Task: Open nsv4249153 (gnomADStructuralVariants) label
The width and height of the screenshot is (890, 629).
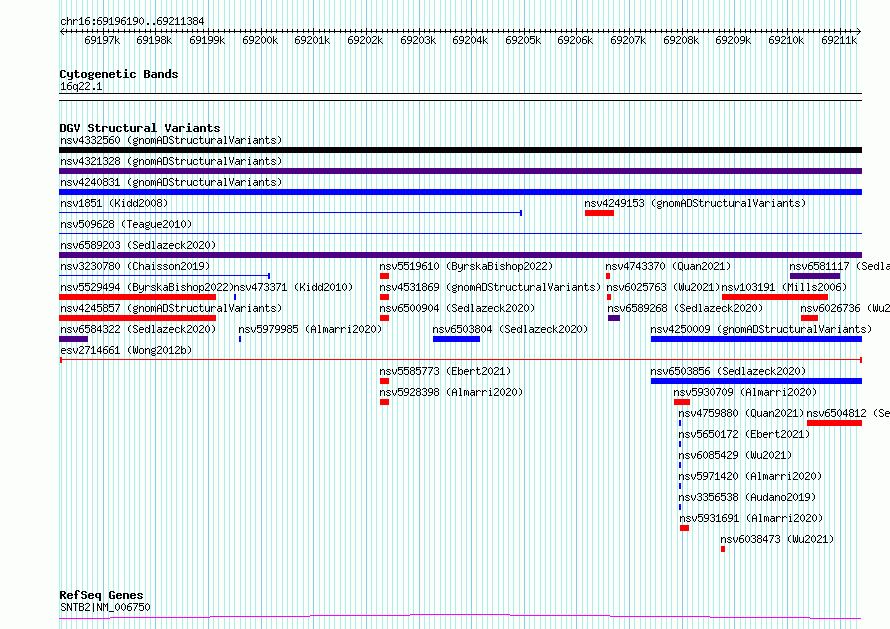Action: [x=695, y=203]
